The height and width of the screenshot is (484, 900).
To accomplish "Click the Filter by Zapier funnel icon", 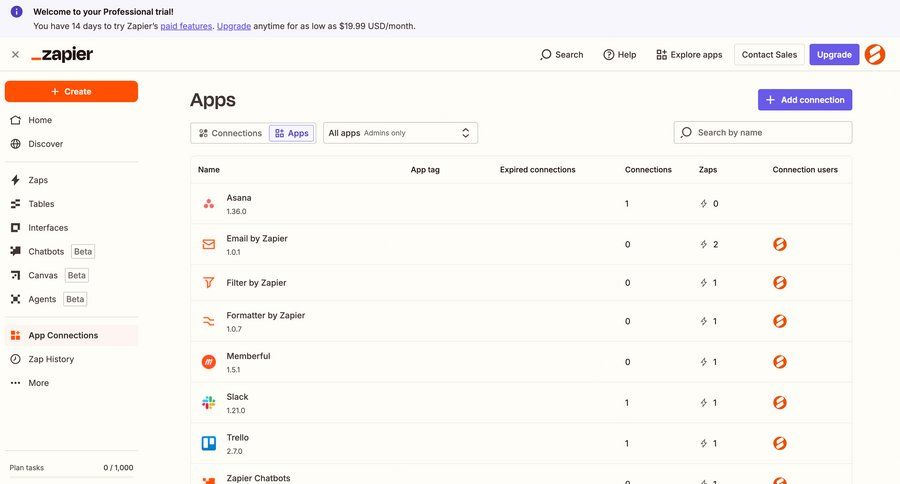I will click(208, 282).
